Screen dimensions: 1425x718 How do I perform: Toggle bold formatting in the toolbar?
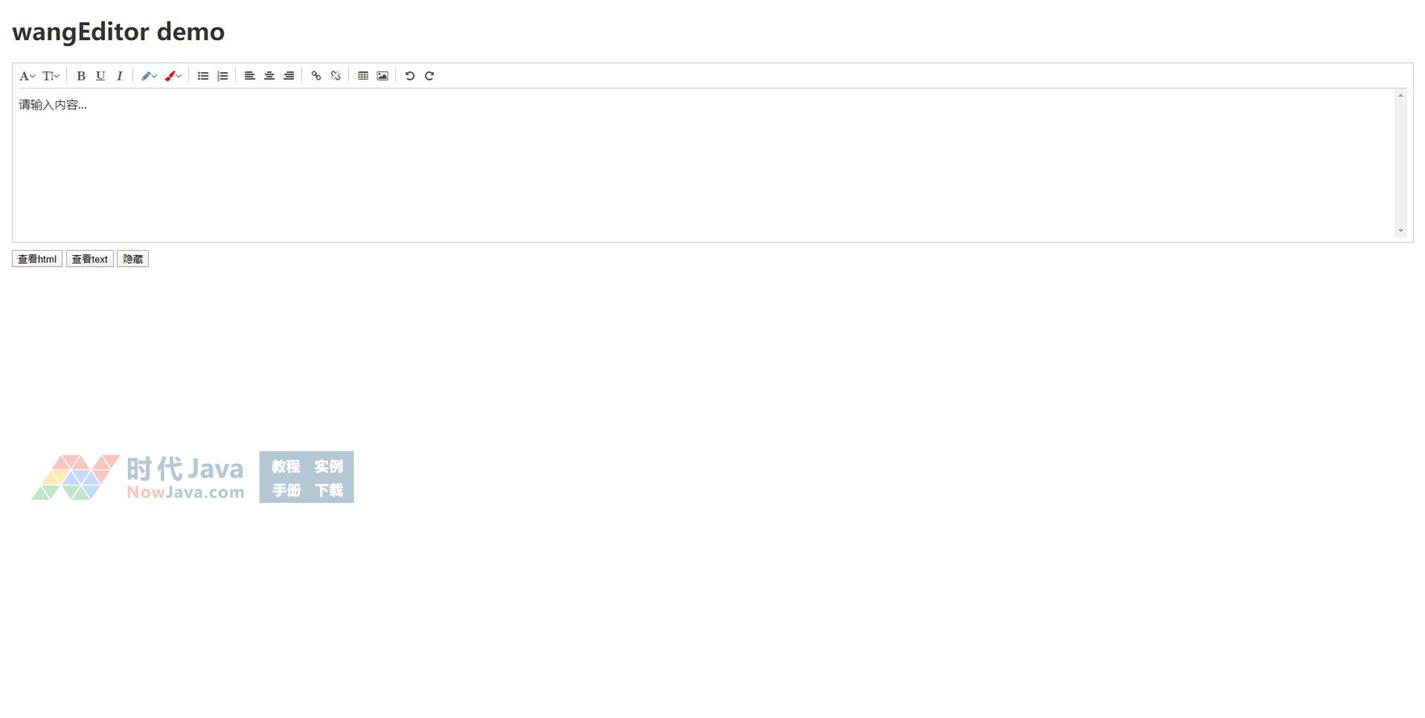tap(81, 76)
